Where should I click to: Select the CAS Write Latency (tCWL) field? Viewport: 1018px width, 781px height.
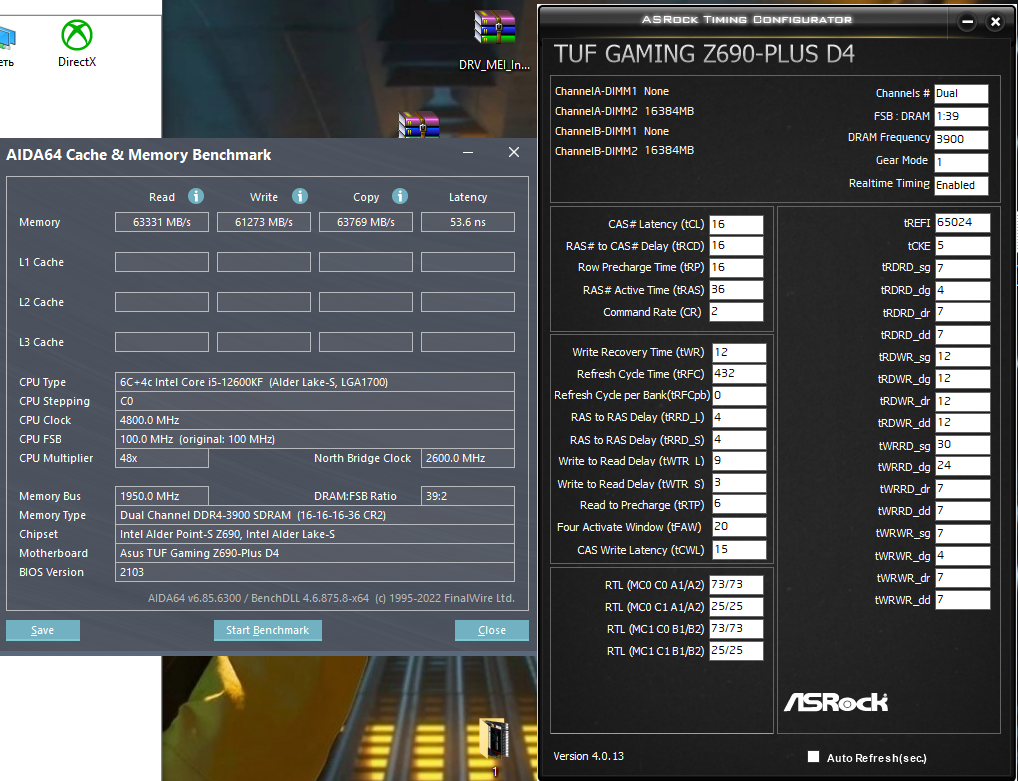739,549
